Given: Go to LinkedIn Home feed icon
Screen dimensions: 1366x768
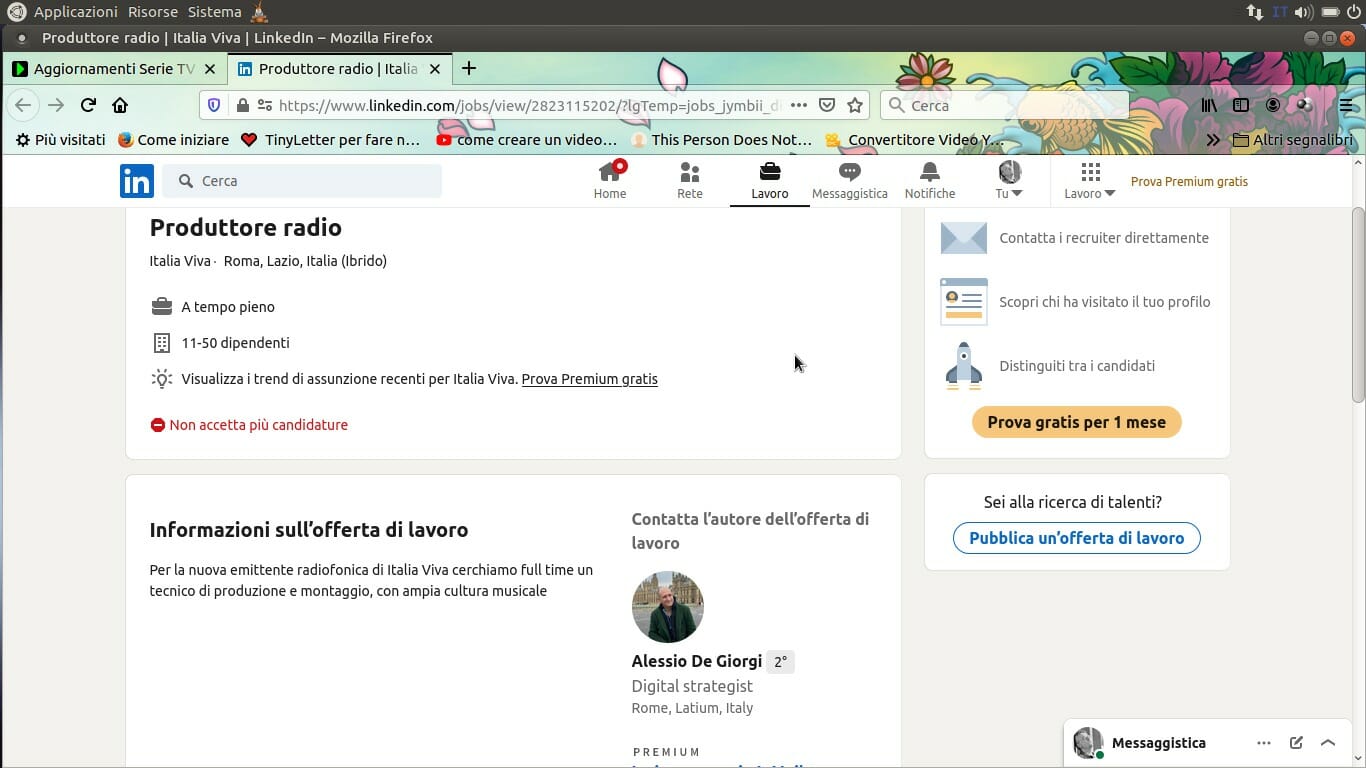Looking at the screenshot, I should 610,180.
